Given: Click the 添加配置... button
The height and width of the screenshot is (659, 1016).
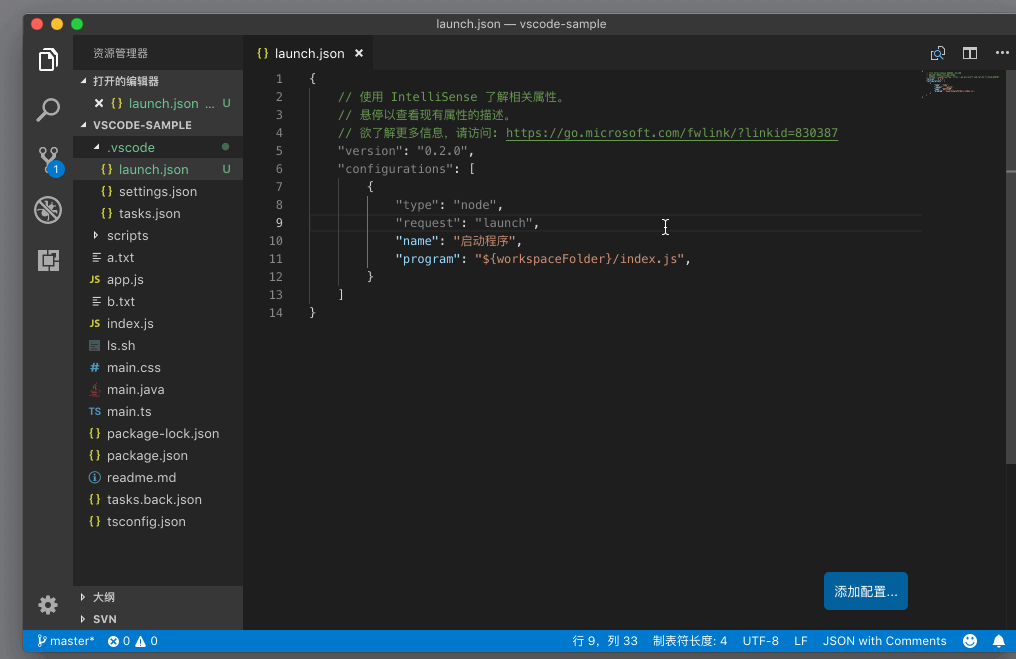Looking at the screenshot, I should [x=865, y=591].
